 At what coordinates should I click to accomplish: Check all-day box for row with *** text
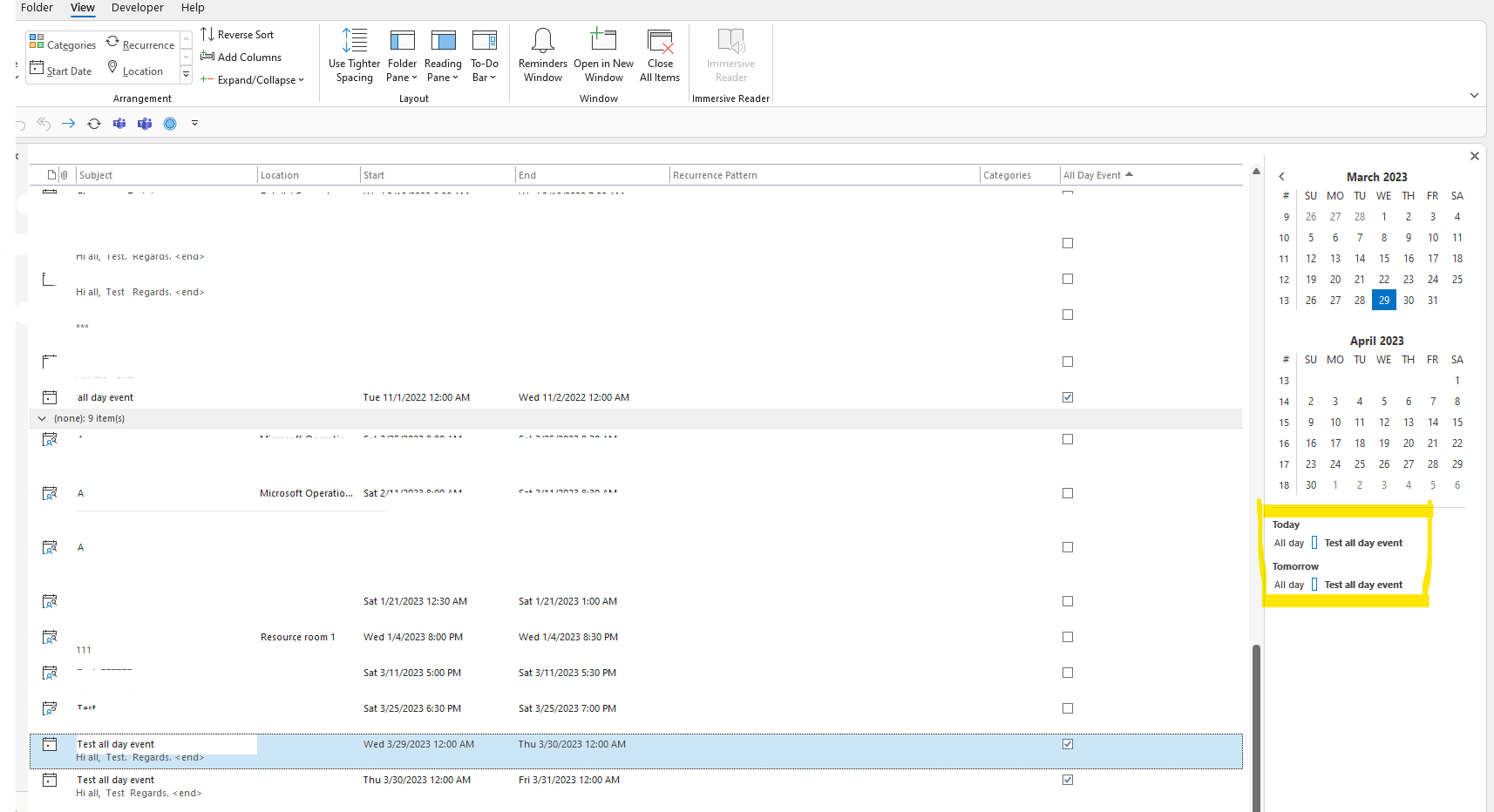[x=1068, y=315]
